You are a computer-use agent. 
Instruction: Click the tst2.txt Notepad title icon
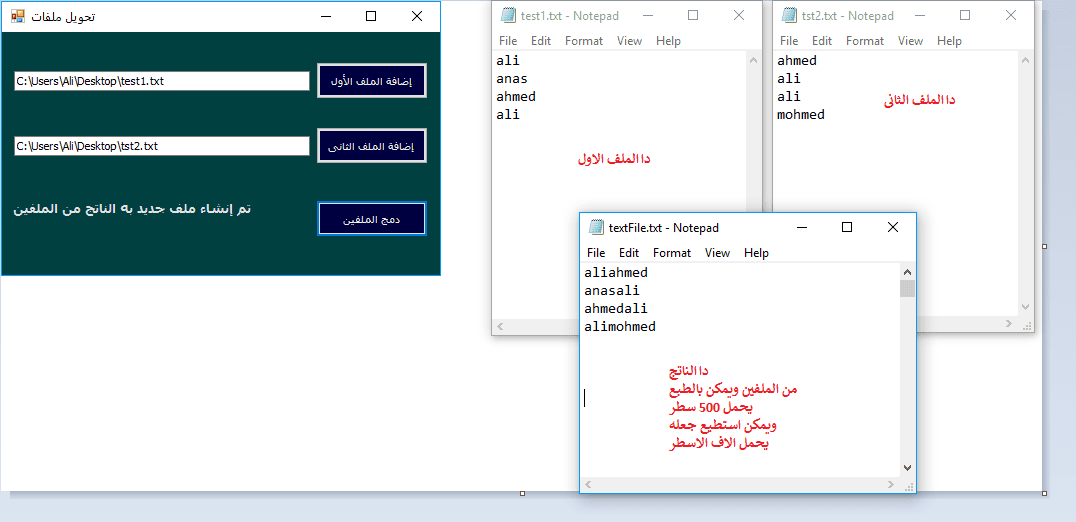[789, 15]
